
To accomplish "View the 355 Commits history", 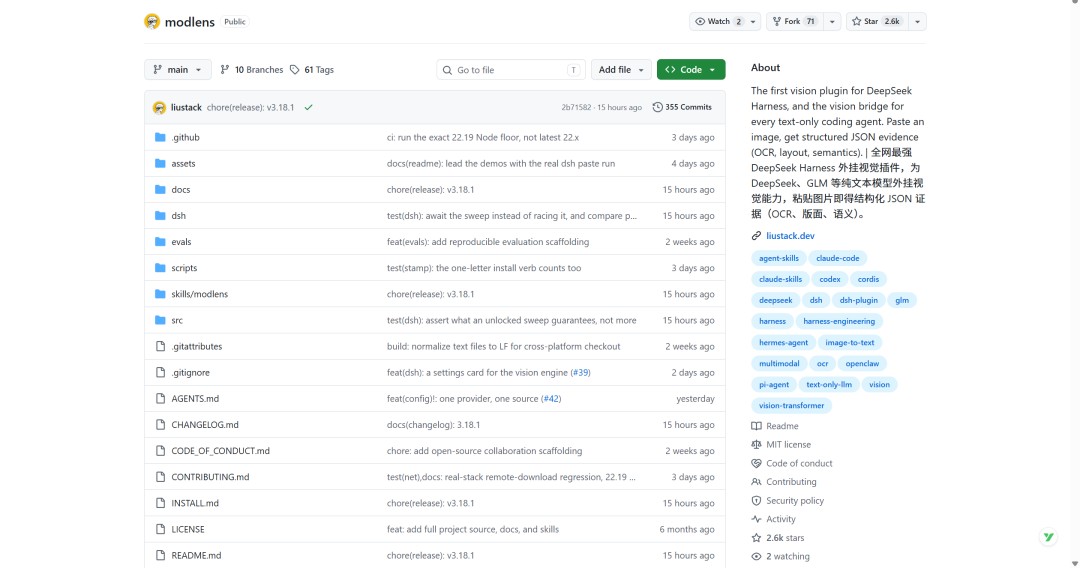I will [682, 107].
